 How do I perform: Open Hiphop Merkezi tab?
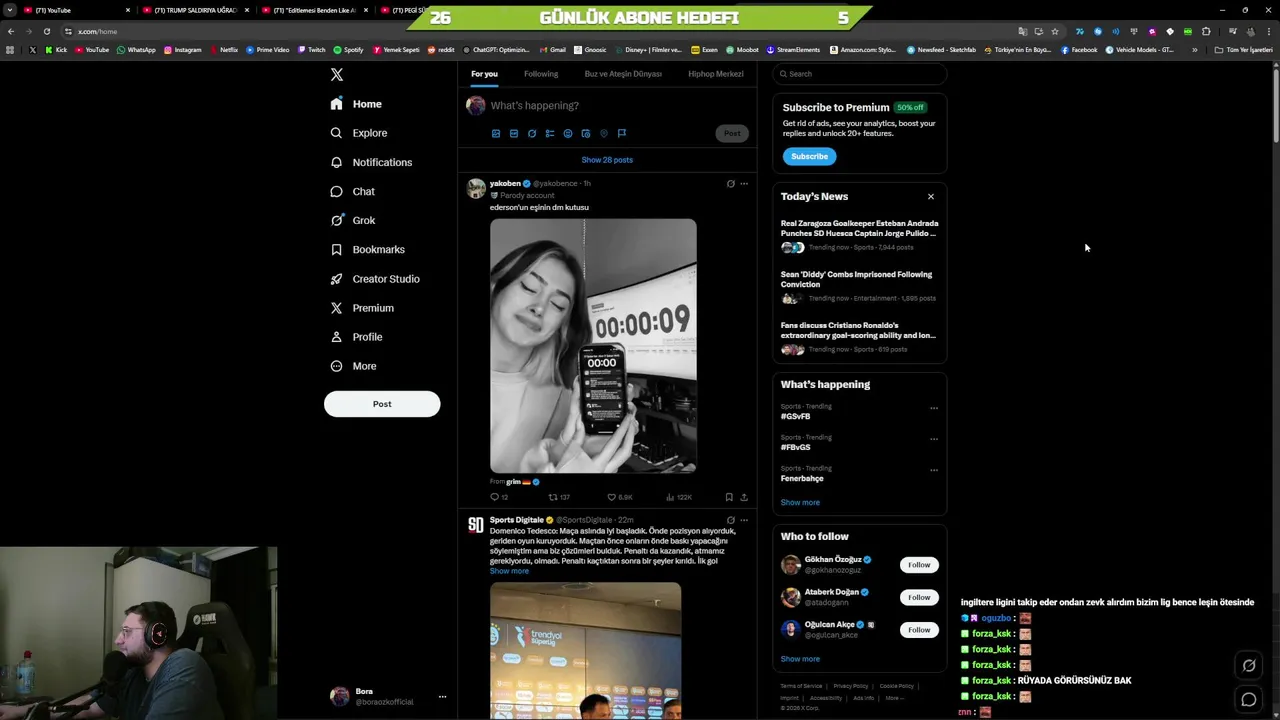pos(716,74)
